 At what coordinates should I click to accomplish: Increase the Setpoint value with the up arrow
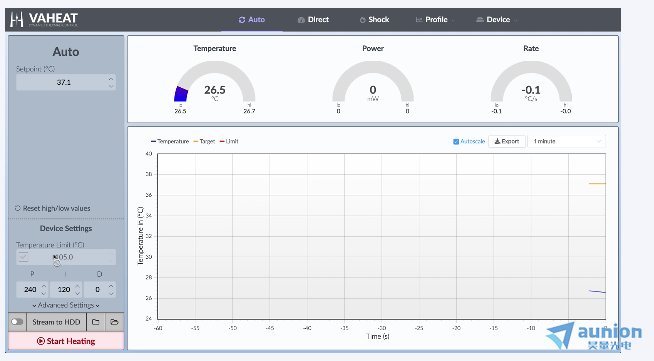pos(111,79)
